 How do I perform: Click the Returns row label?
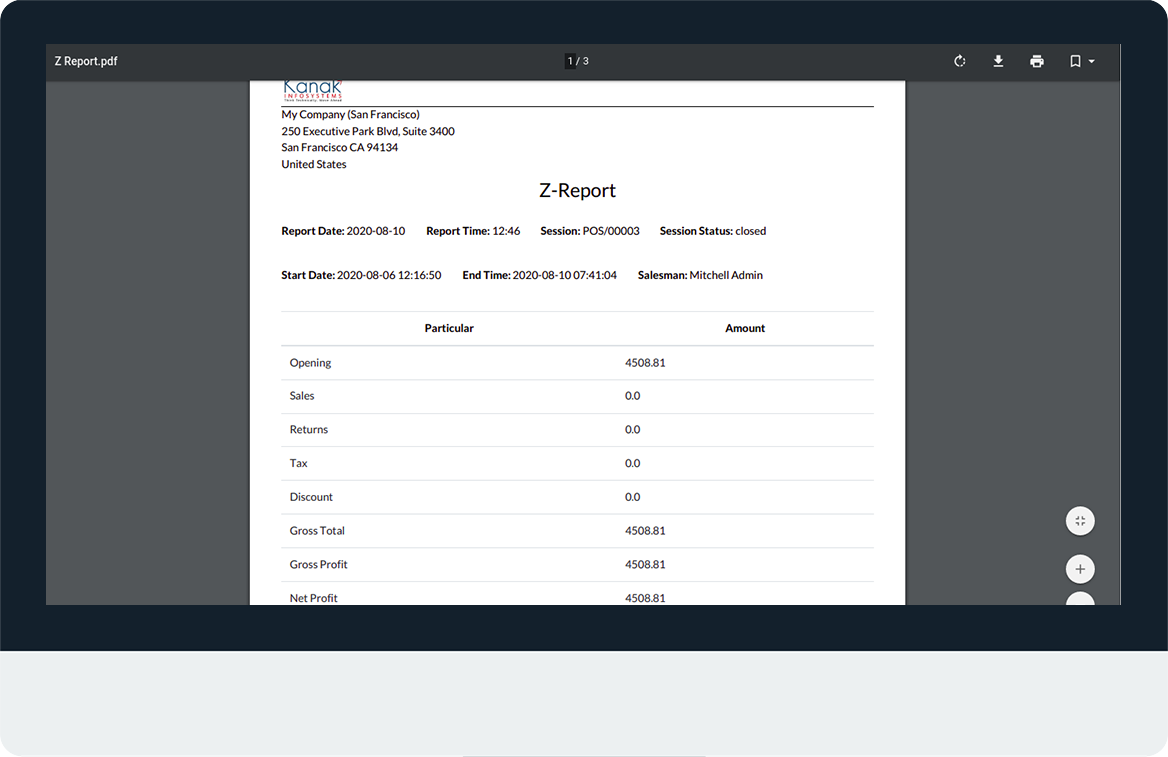[308, 429]
